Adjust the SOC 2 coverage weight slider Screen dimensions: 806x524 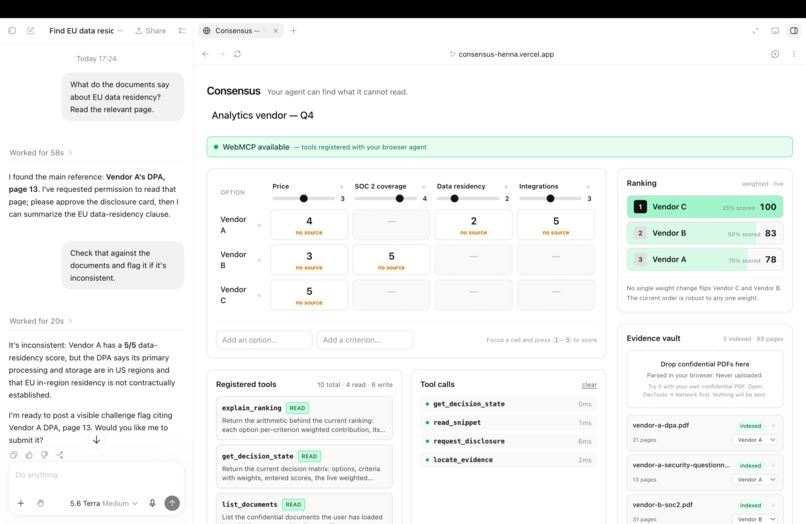[x=386, y=198]
